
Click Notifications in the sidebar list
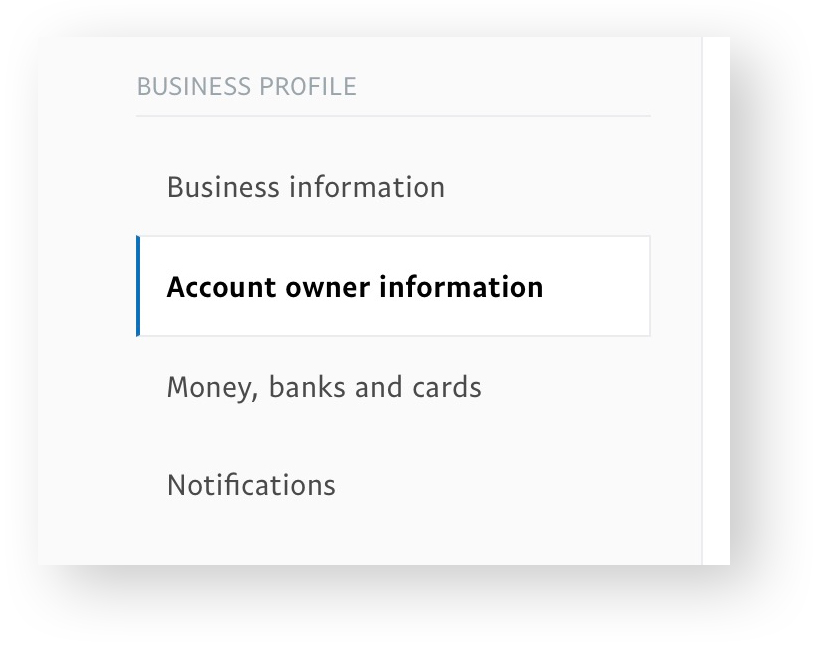pyautogui.click(x=251, y=485)
